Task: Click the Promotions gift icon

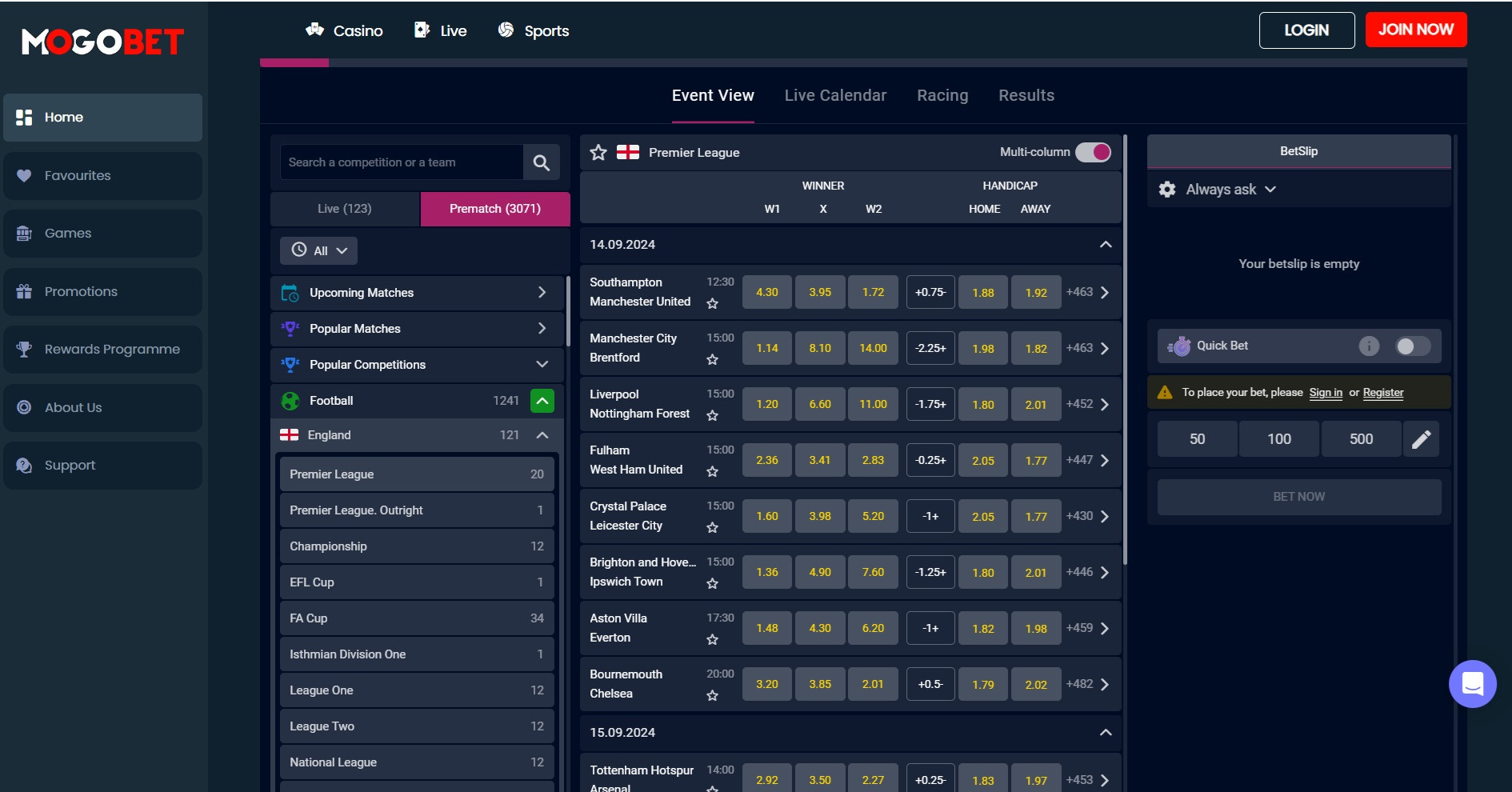Action: click(x=23, y=291)
